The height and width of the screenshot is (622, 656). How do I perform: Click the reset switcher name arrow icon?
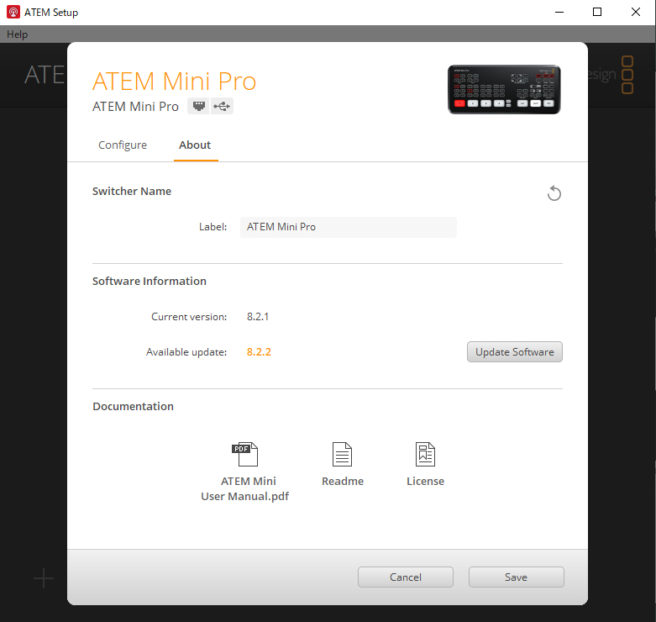[554, 193]
